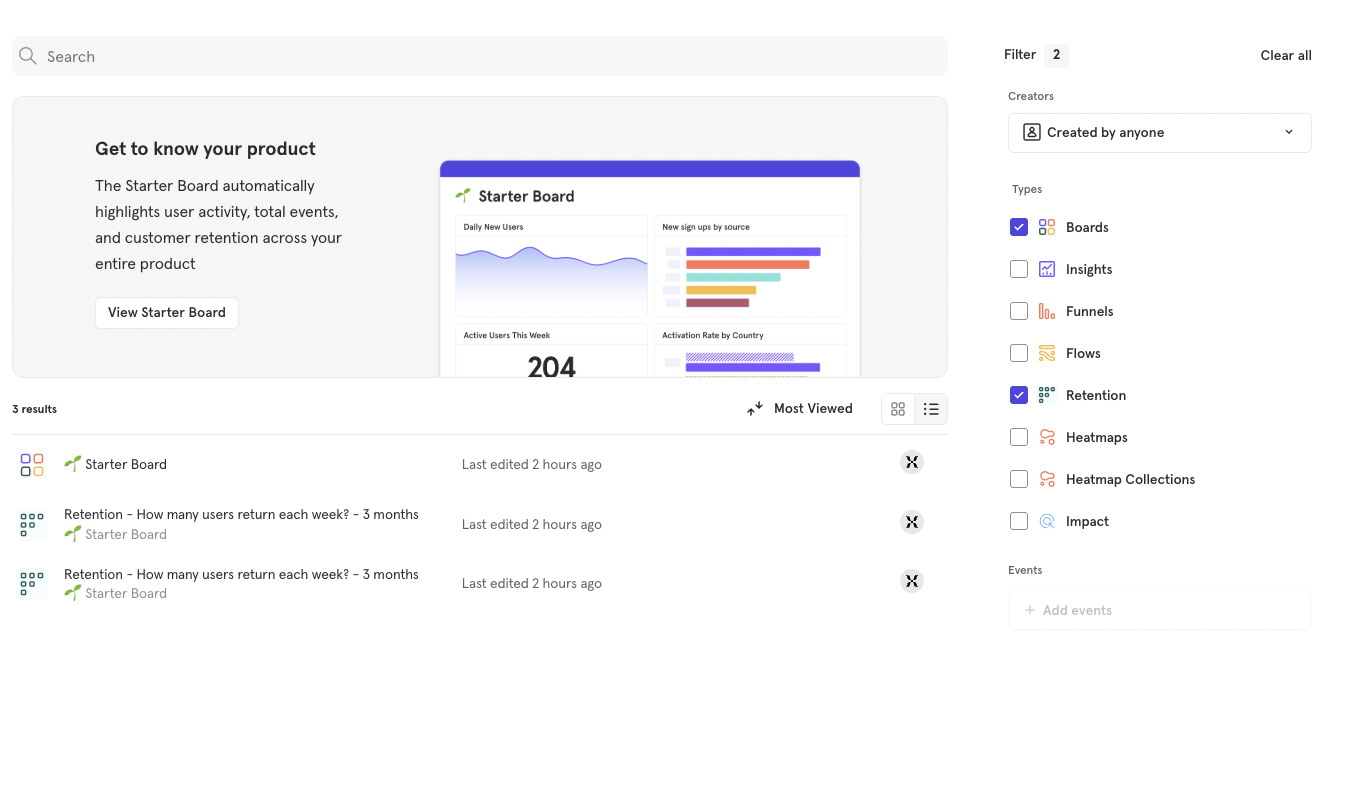Open the Starter Board from results
Screen dimensions: 1350x800
[126, 464]
